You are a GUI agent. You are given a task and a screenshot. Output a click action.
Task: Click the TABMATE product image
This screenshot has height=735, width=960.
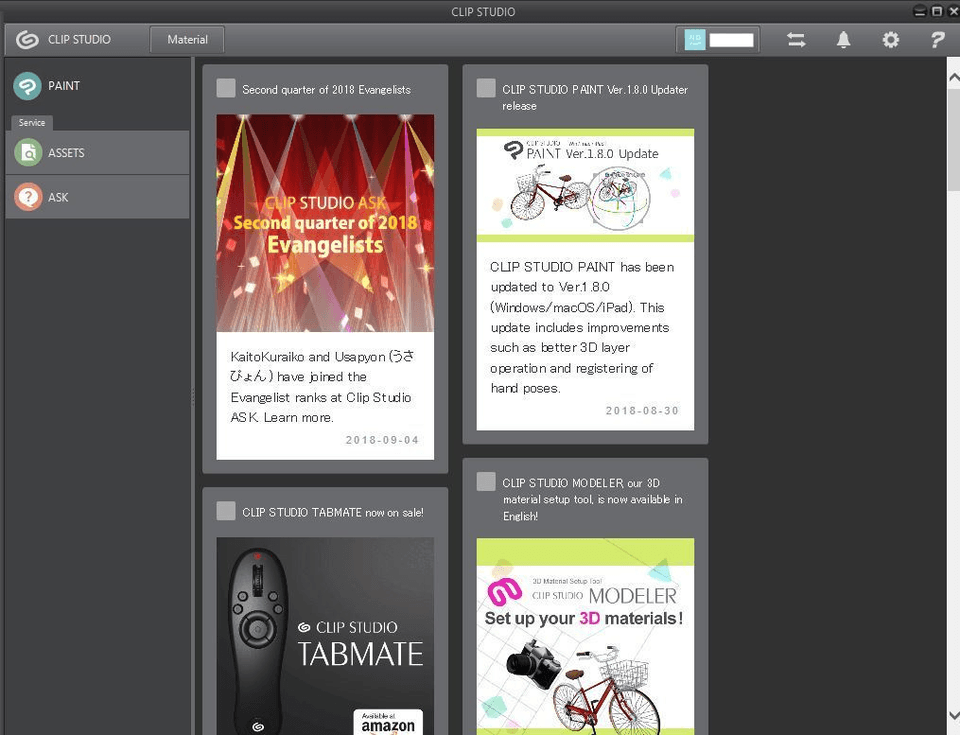pos(325,635)
